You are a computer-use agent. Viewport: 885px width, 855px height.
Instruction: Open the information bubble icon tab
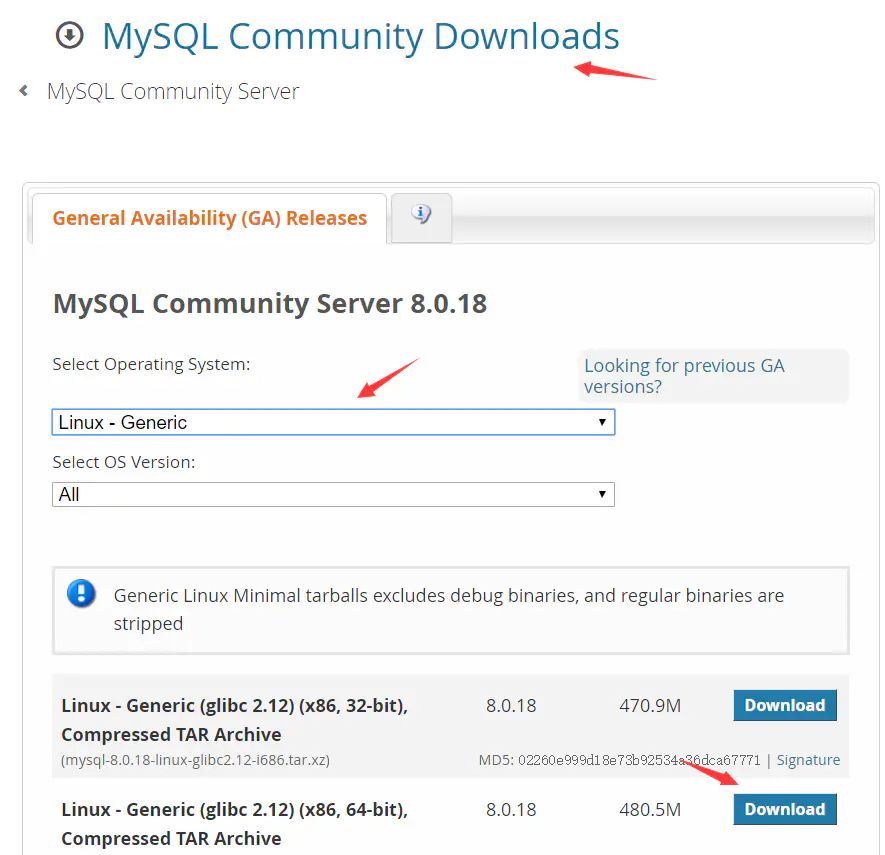[421, 214]
